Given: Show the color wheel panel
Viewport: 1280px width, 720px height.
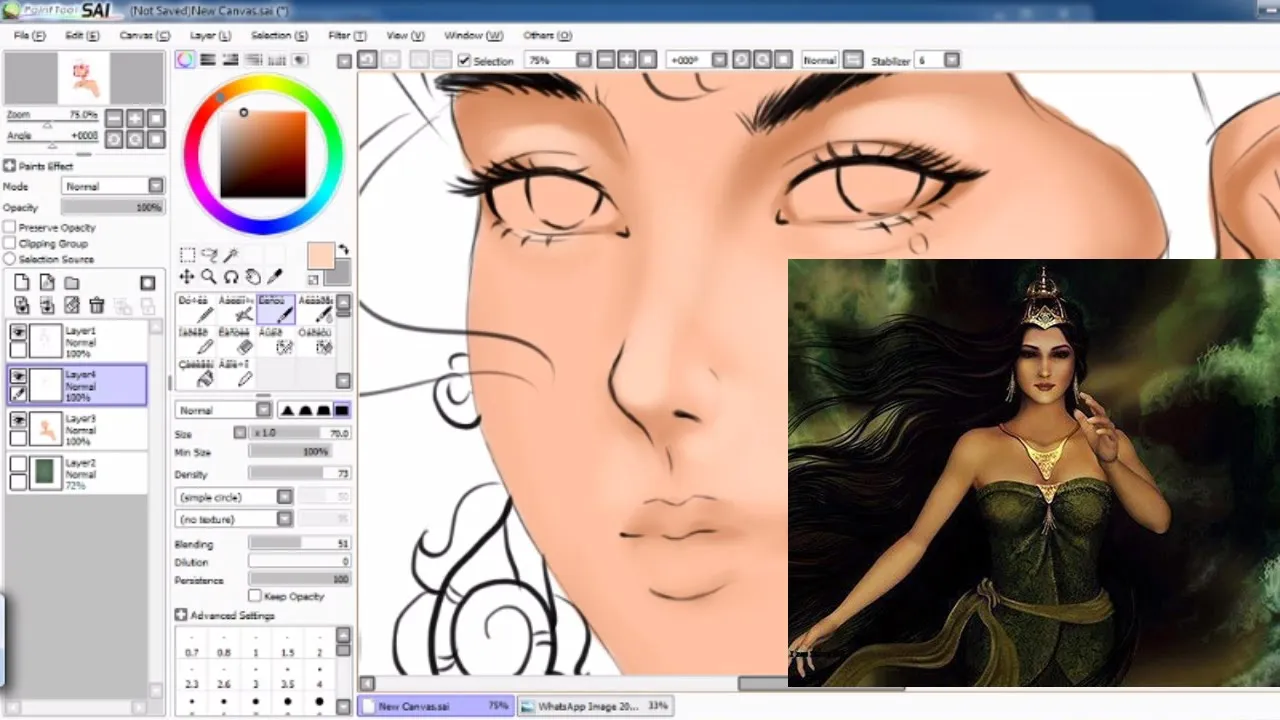Looking at the screenshot, I should [185, 60].
